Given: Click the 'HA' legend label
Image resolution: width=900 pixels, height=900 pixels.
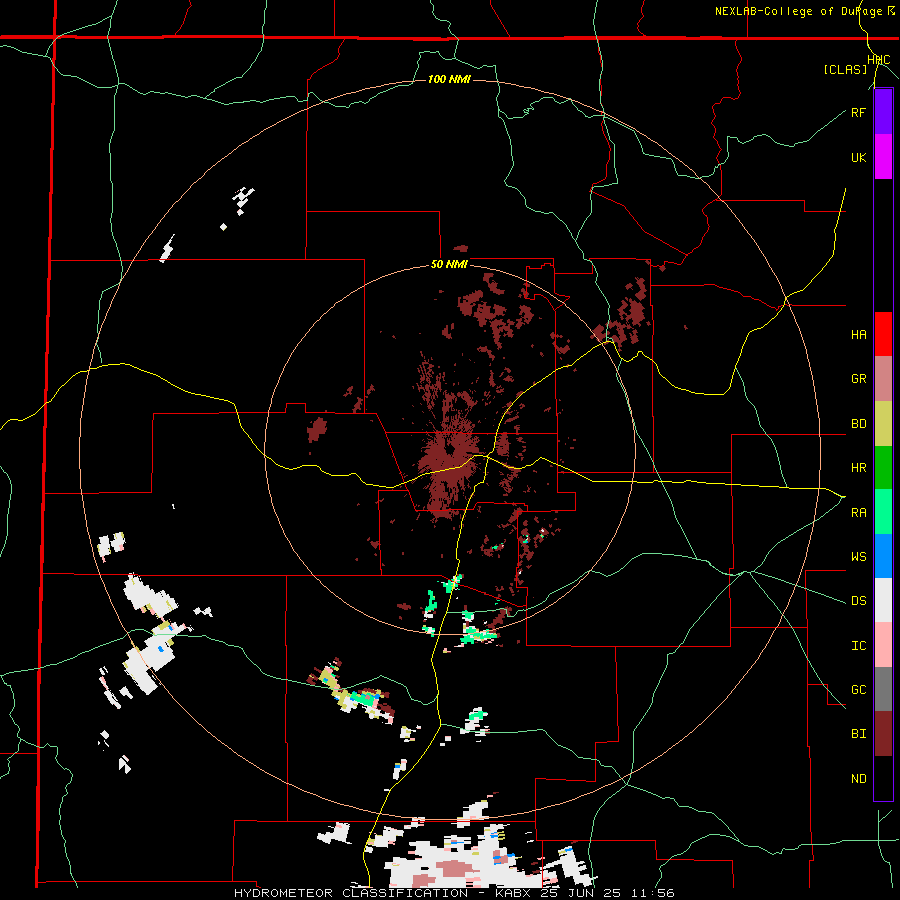Looking at the screenshot, I should pyautogui.click(x=858, y=334).
